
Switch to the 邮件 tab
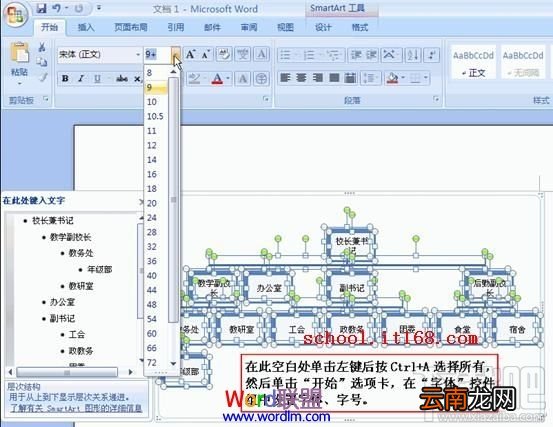click(212, 28)
